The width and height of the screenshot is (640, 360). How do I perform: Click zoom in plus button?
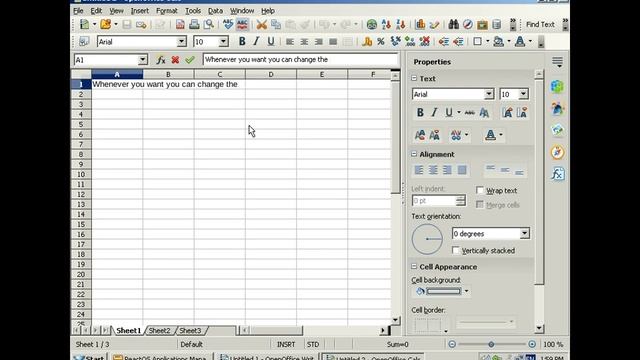point(532,344)
